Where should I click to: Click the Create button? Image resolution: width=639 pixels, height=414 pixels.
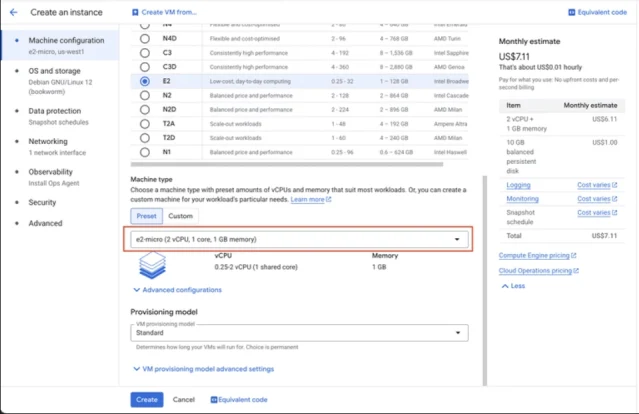[147, 400]
